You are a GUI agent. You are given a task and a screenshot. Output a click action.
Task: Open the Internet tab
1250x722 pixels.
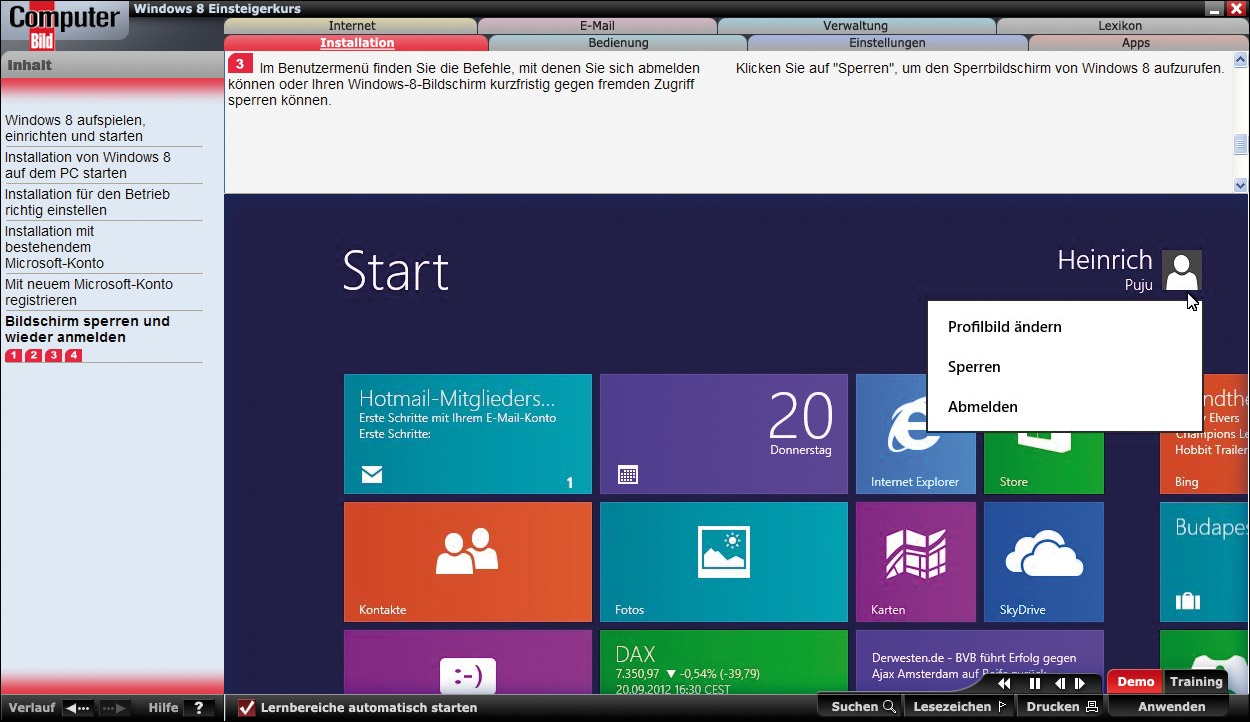pos(352,26)
